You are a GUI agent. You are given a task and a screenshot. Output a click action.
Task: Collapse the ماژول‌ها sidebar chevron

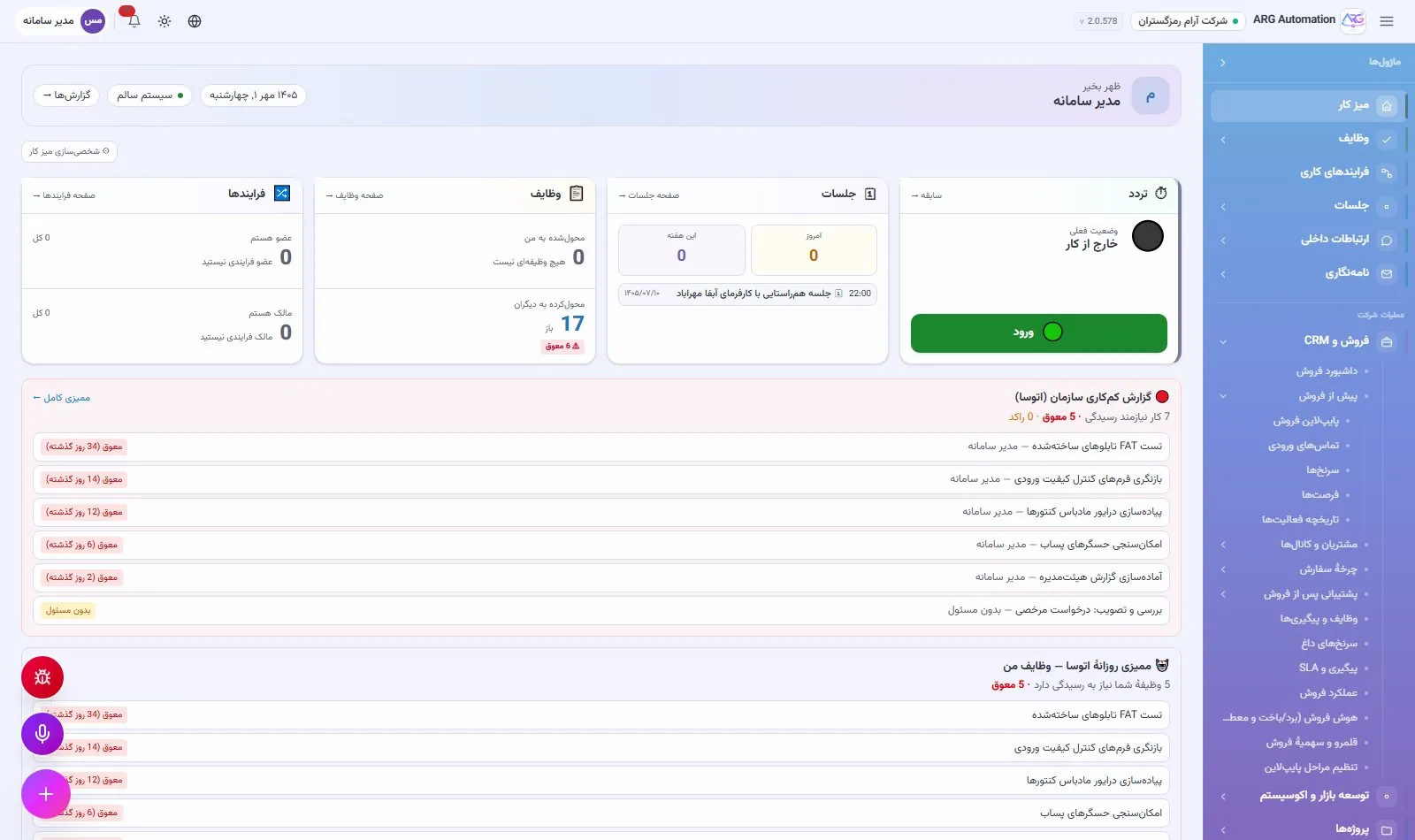click(x=1222, y=63)
